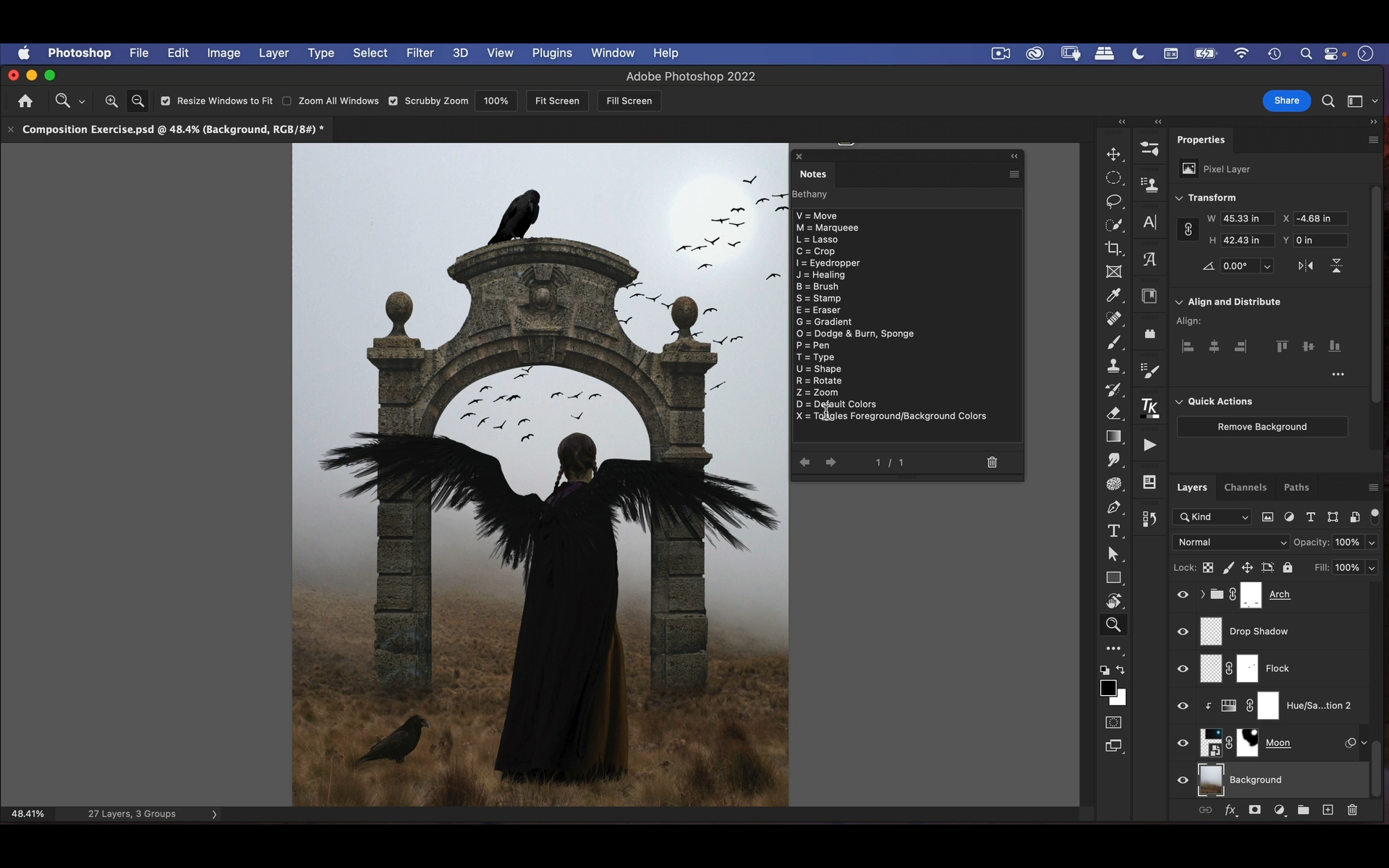This screenshot has width=1389, height=868.
Task: Select the Crop tool
Action: pos(1113,248)
